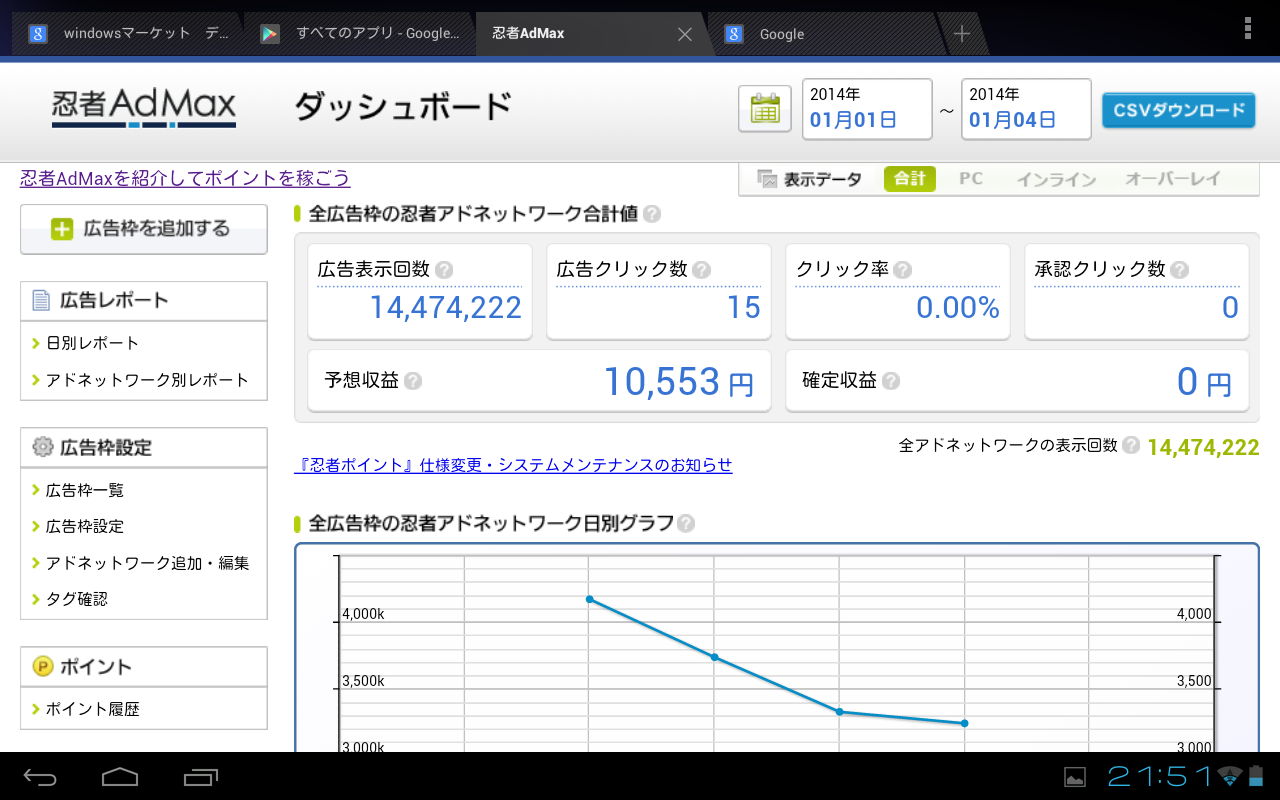Image resolution: width=1280 pixels, height=800 pixels.
Task: Click the 21:51 clock in system bar
Action: [1160, 777]
